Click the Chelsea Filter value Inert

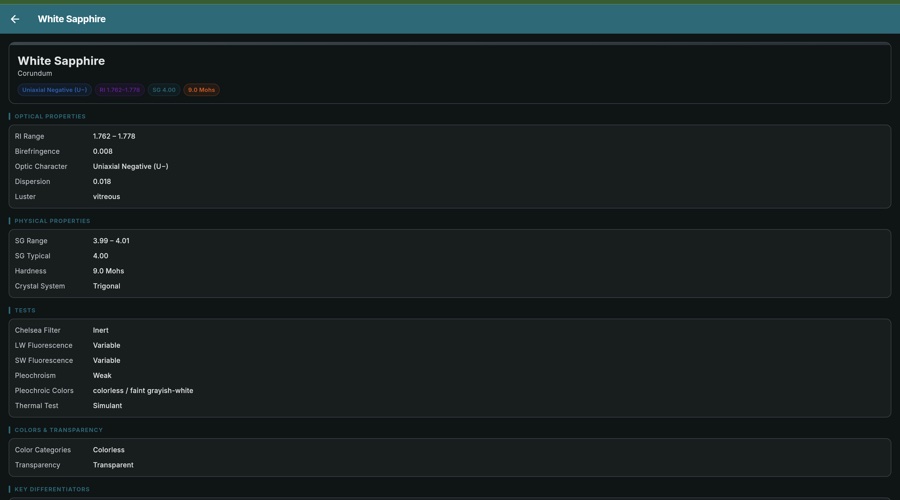point(101,330)
